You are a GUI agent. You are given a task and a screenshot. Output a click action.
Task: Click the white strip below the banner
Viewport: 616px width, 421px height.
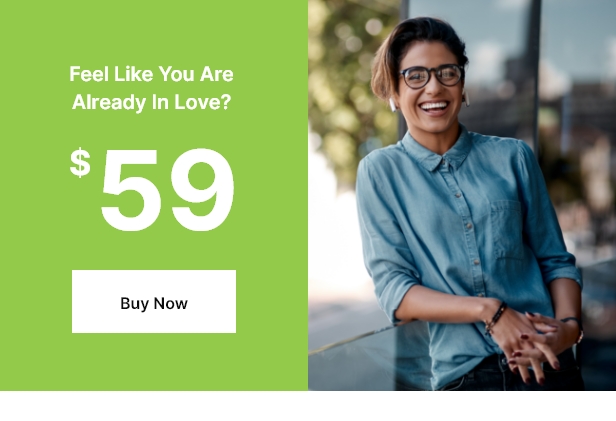pyautogui.click(x=308, y=406)
